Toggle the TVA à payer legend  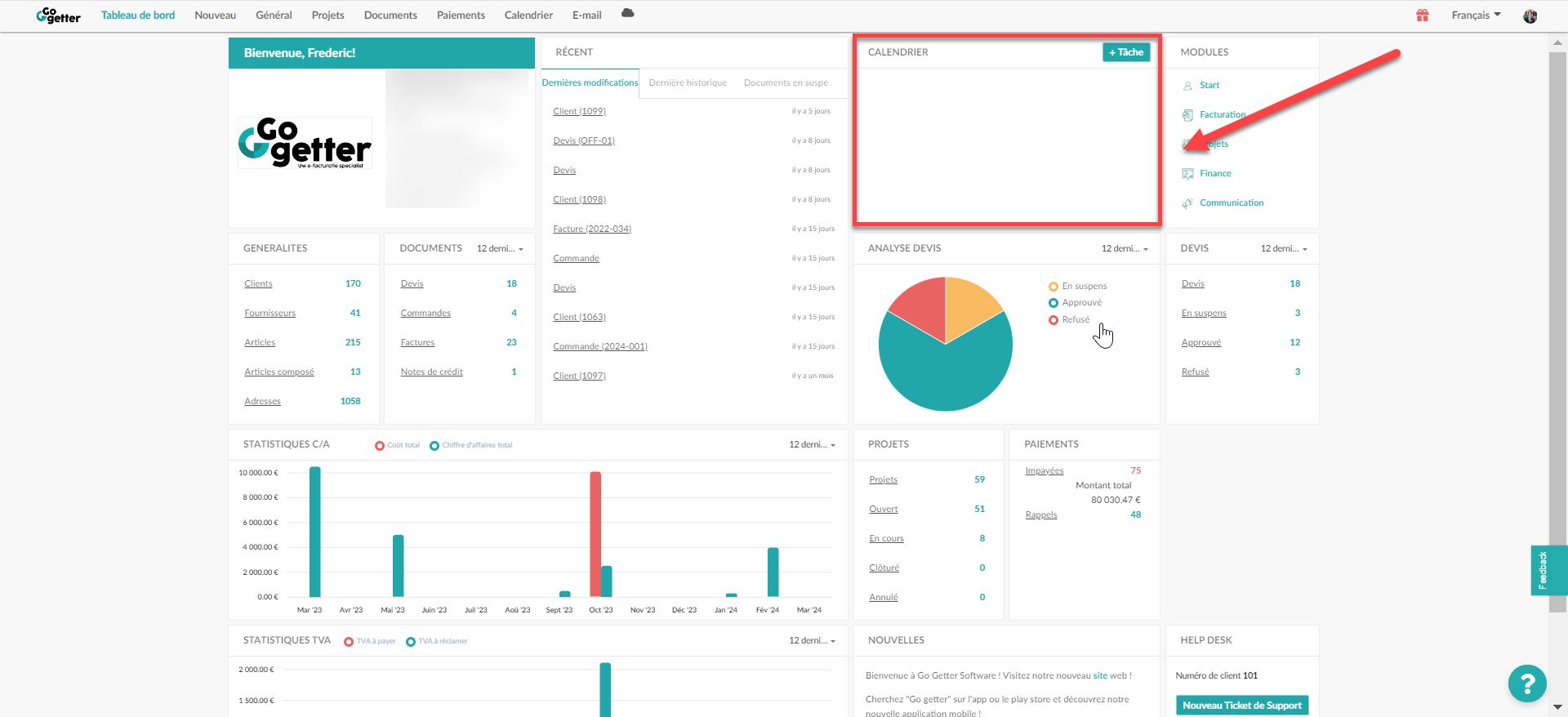click(370, 642)
